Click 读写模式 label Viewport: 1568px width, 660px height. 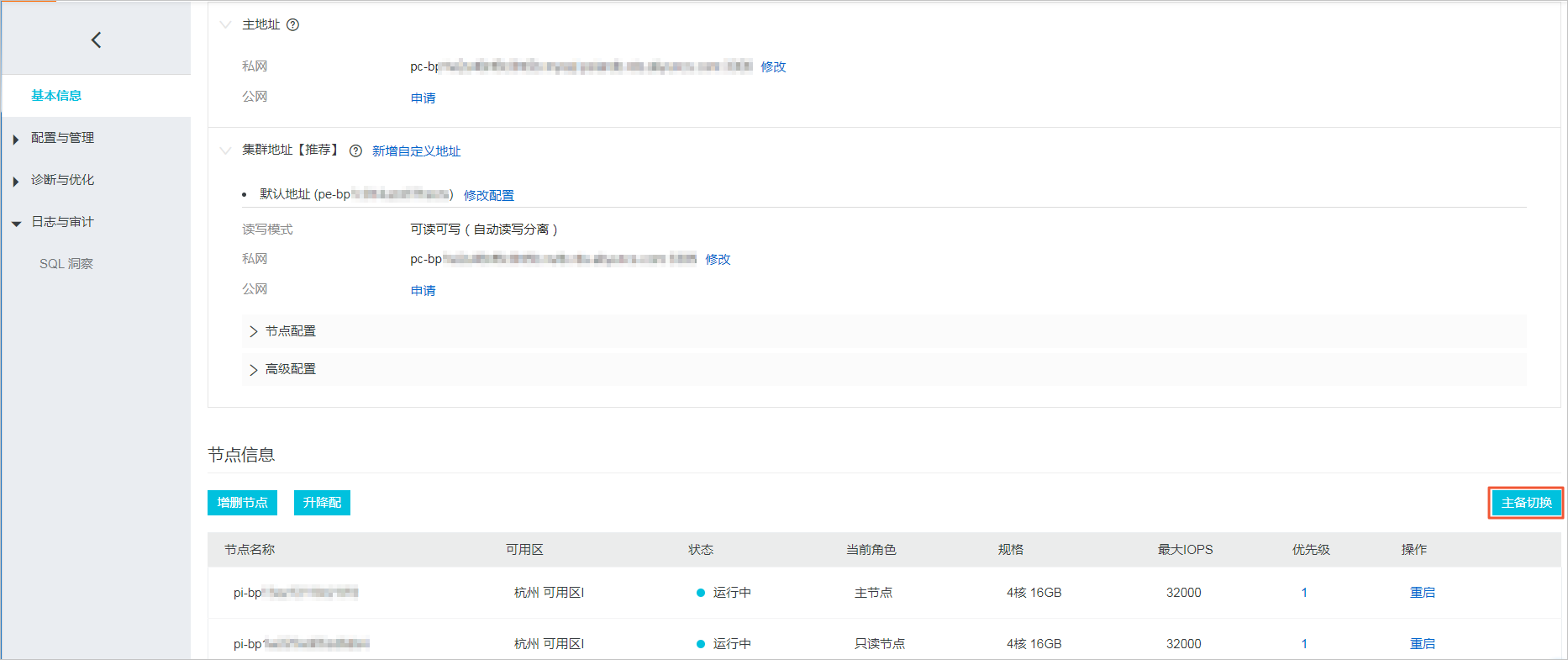point(267,230)
